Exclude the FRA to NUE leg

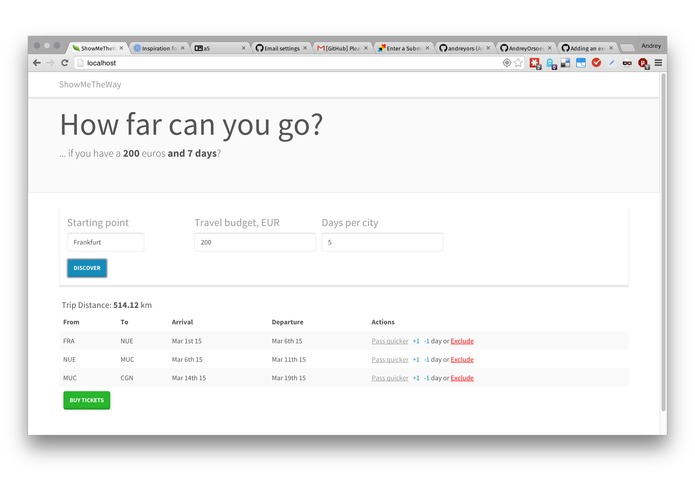462,341
